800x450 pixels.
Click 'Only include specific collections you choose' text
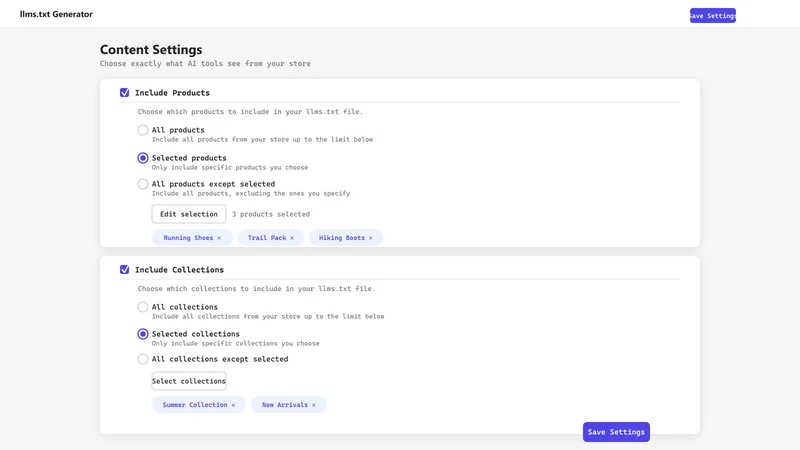click(236, 343)
